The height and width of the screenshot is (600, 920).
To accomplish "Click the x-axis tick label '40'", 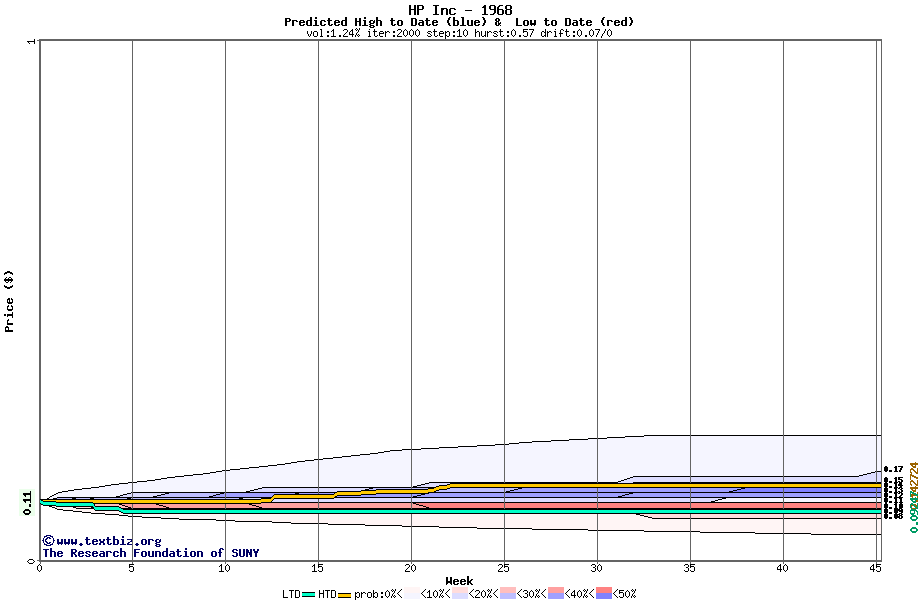I will 783,568.
